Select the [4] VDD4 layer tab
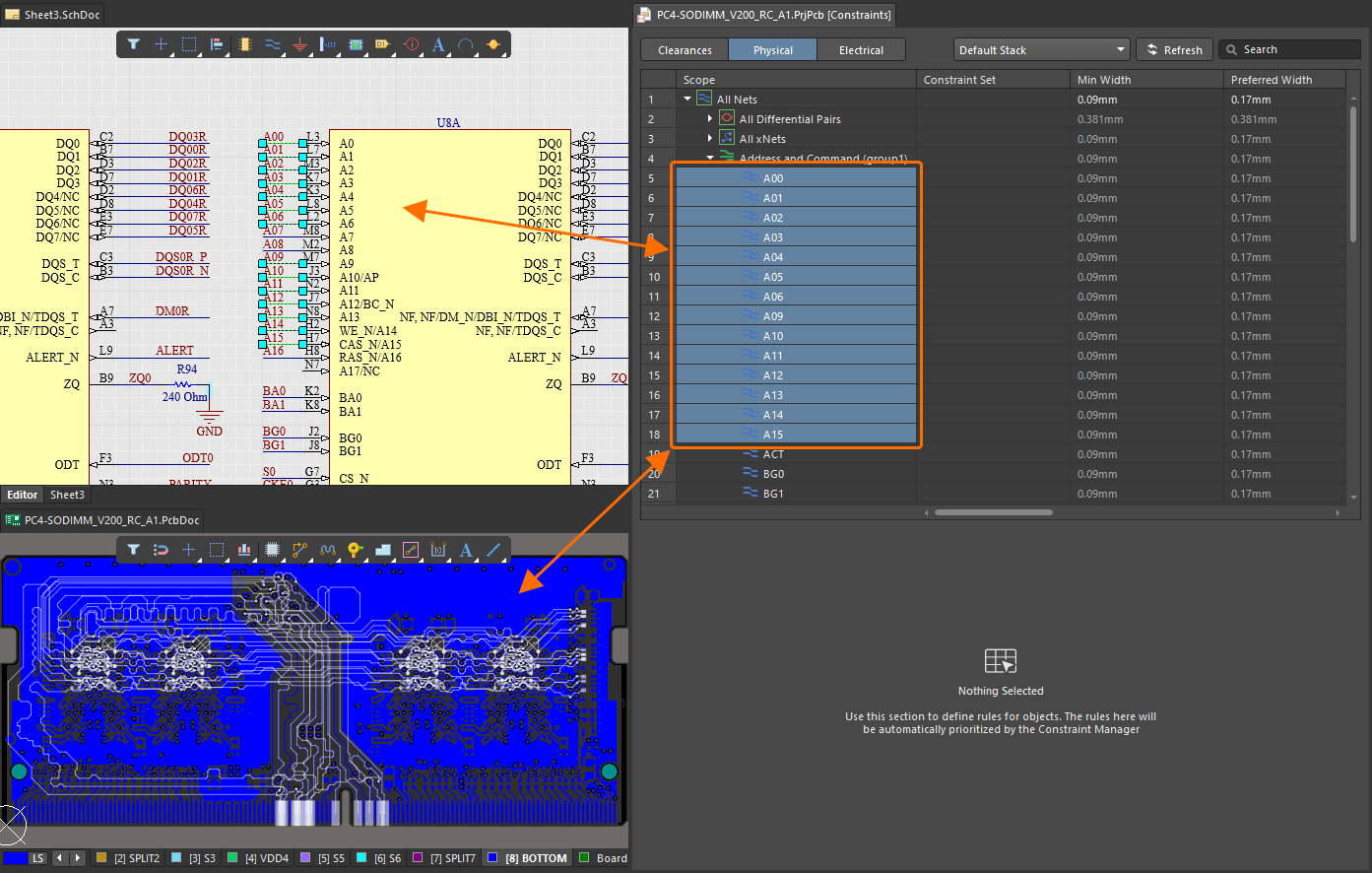 pos(257,858)
